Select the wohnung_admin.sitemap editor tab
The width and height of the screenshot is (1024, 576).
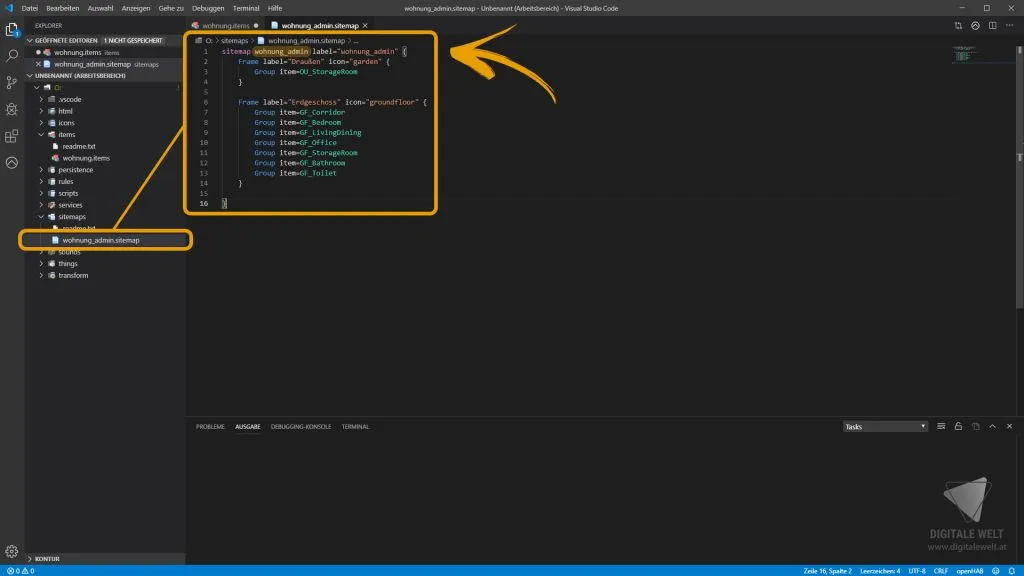(320, 25)
